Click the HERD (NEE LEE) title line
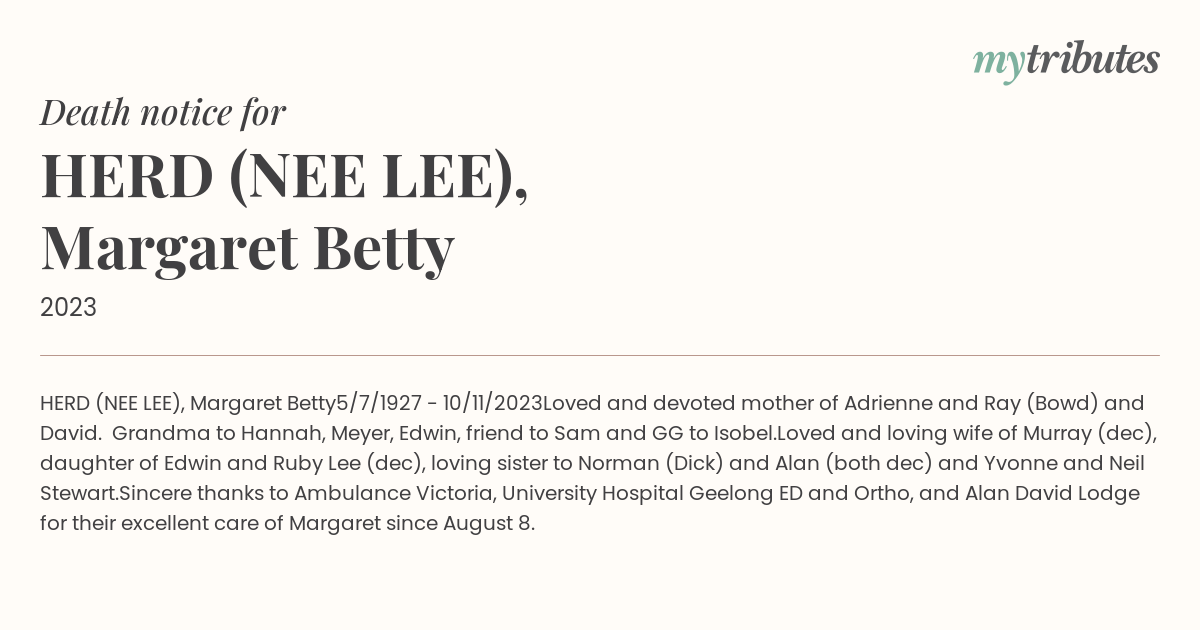 click(284, 177)
